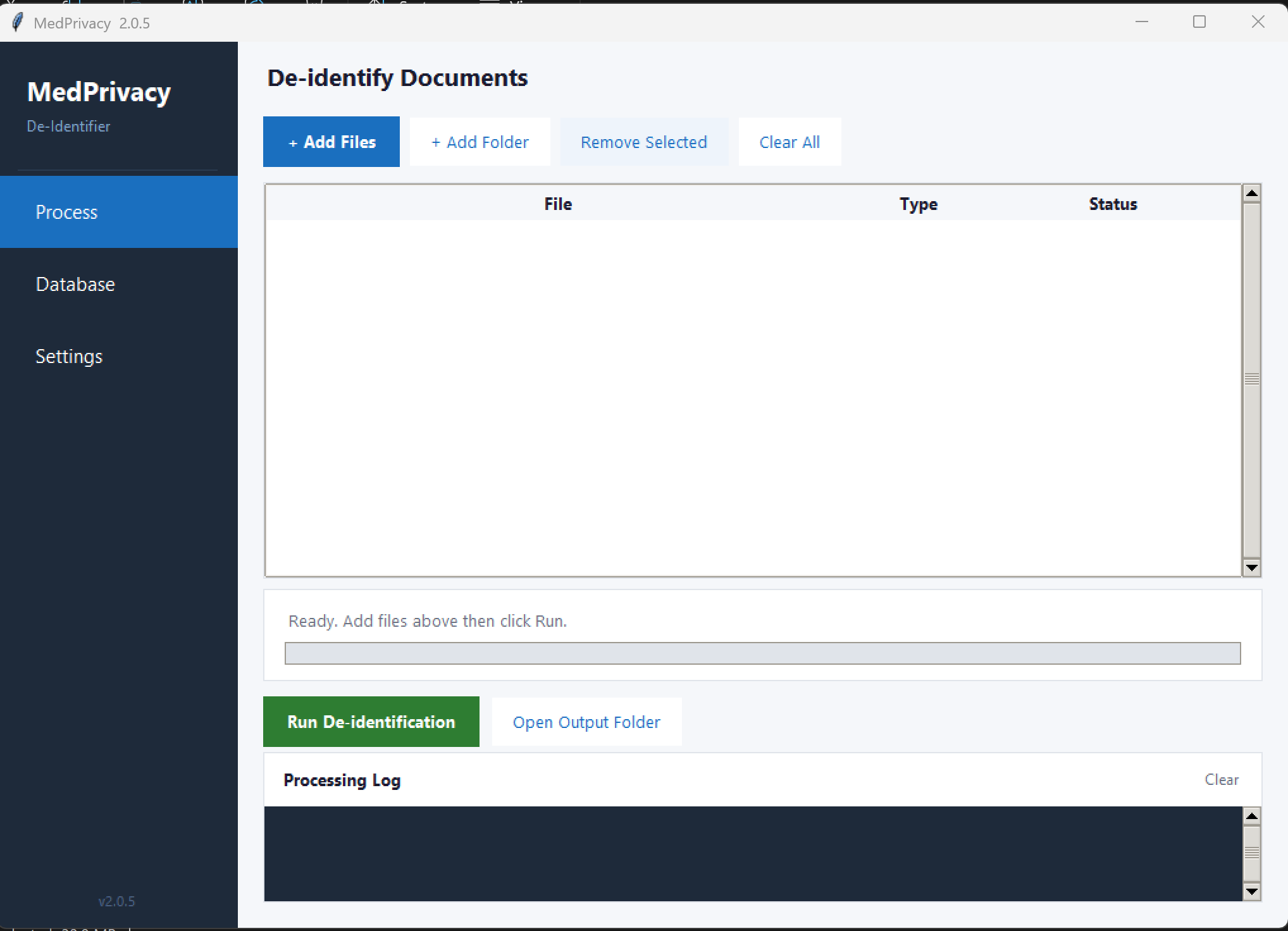This screenshot has height=931, width=1288.
Task: Click Processing Log scrollbar up arrow
Action: click(1251, 816)
